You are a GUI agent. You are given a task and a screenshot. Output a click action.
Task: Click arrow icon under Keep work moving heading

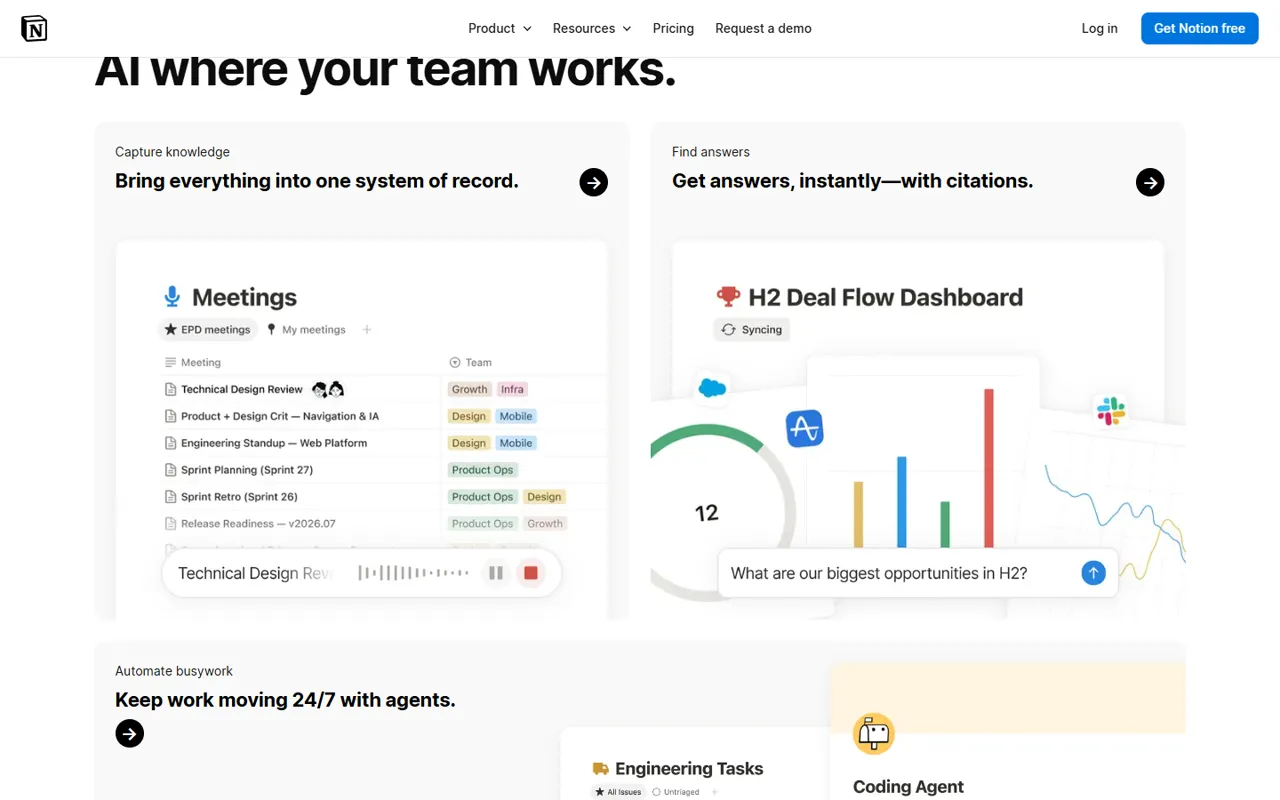coord(130,734)
